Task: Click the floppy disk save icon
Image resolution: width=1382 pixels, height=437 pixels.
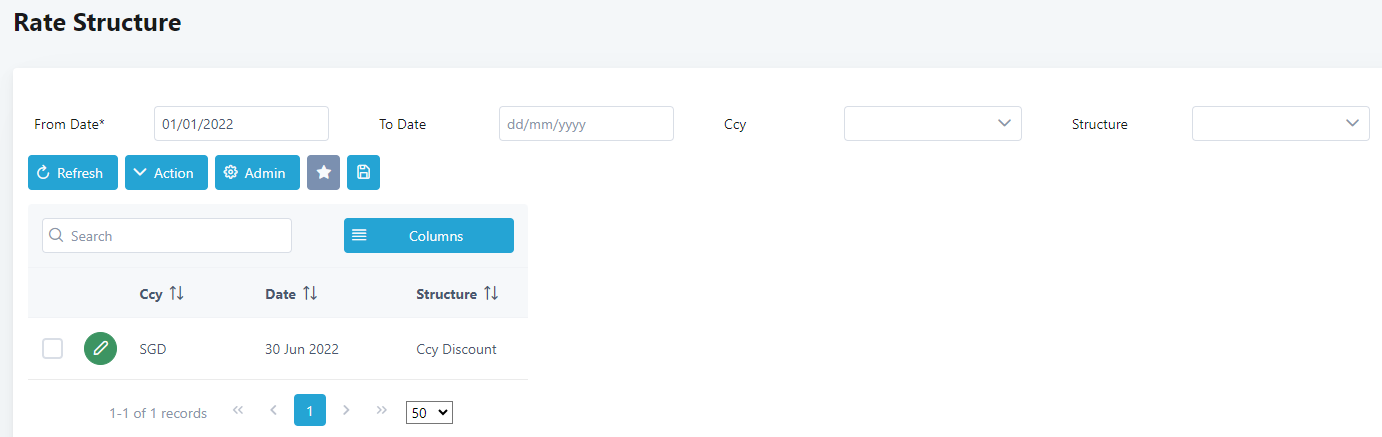Action: [x=363, y=173]
